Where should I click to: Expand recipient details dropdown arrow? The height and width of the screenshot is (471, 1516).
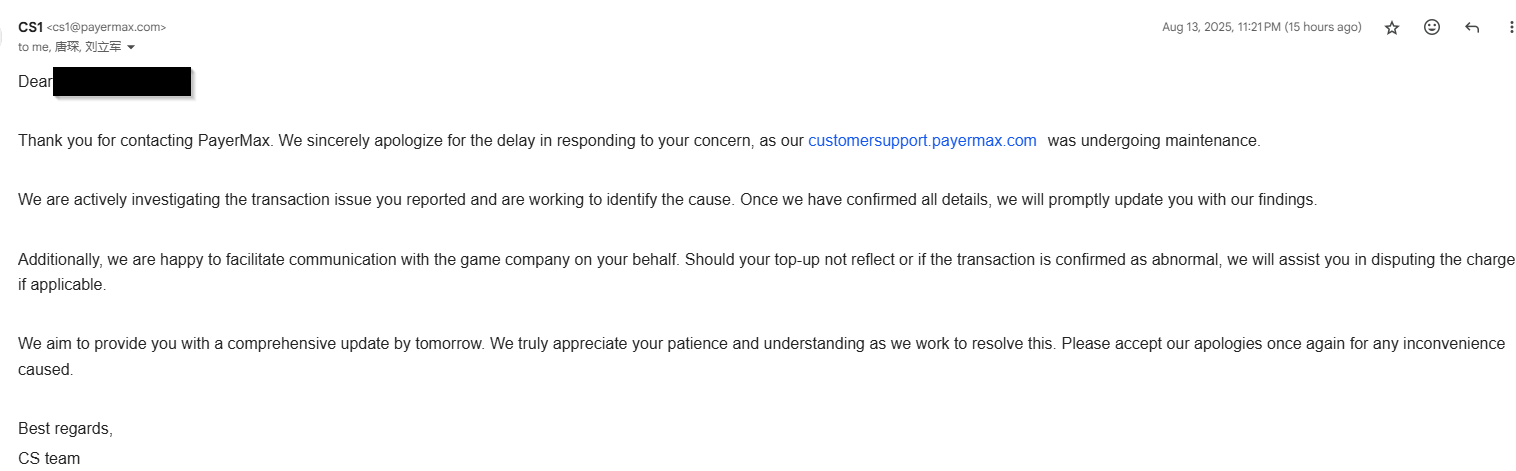[131, 47]
